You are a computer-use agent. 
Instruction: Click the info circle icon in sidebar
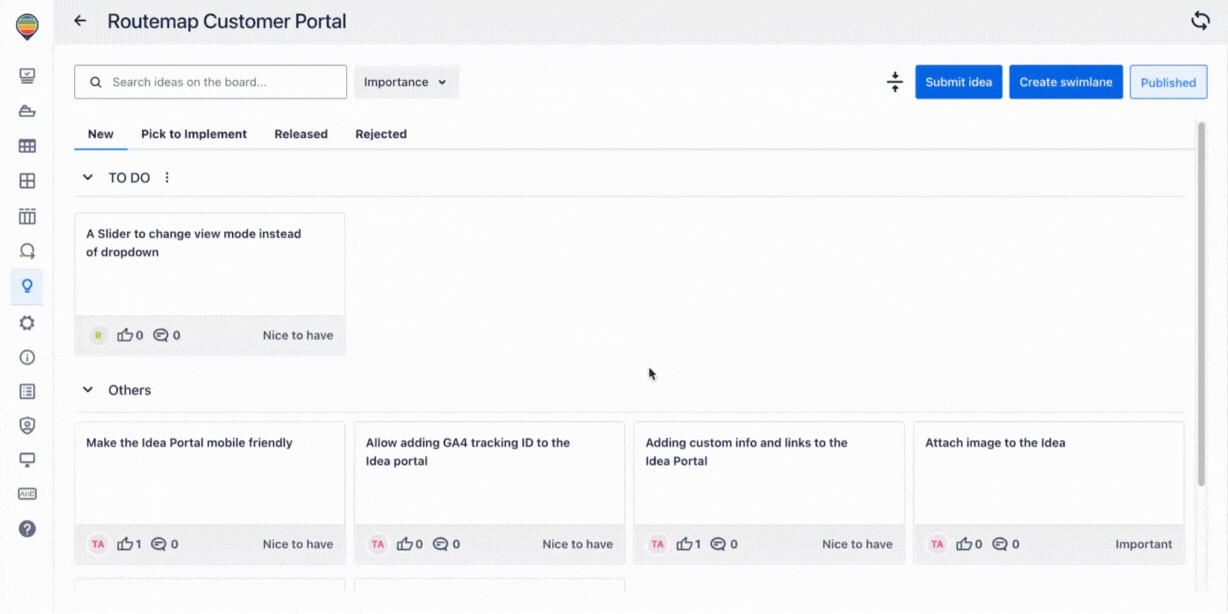(x=27, y=357)
